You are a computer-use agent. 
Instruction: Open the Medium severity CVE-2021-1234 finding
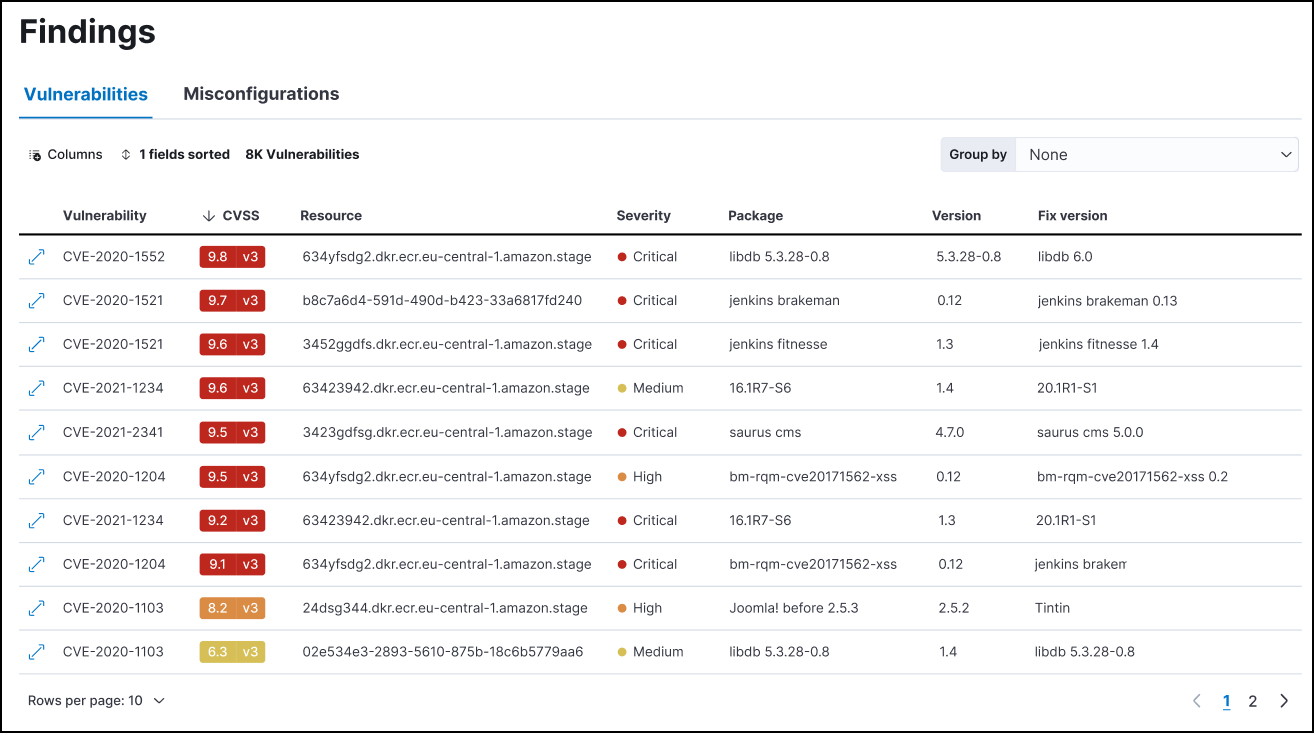coord(36,388)
